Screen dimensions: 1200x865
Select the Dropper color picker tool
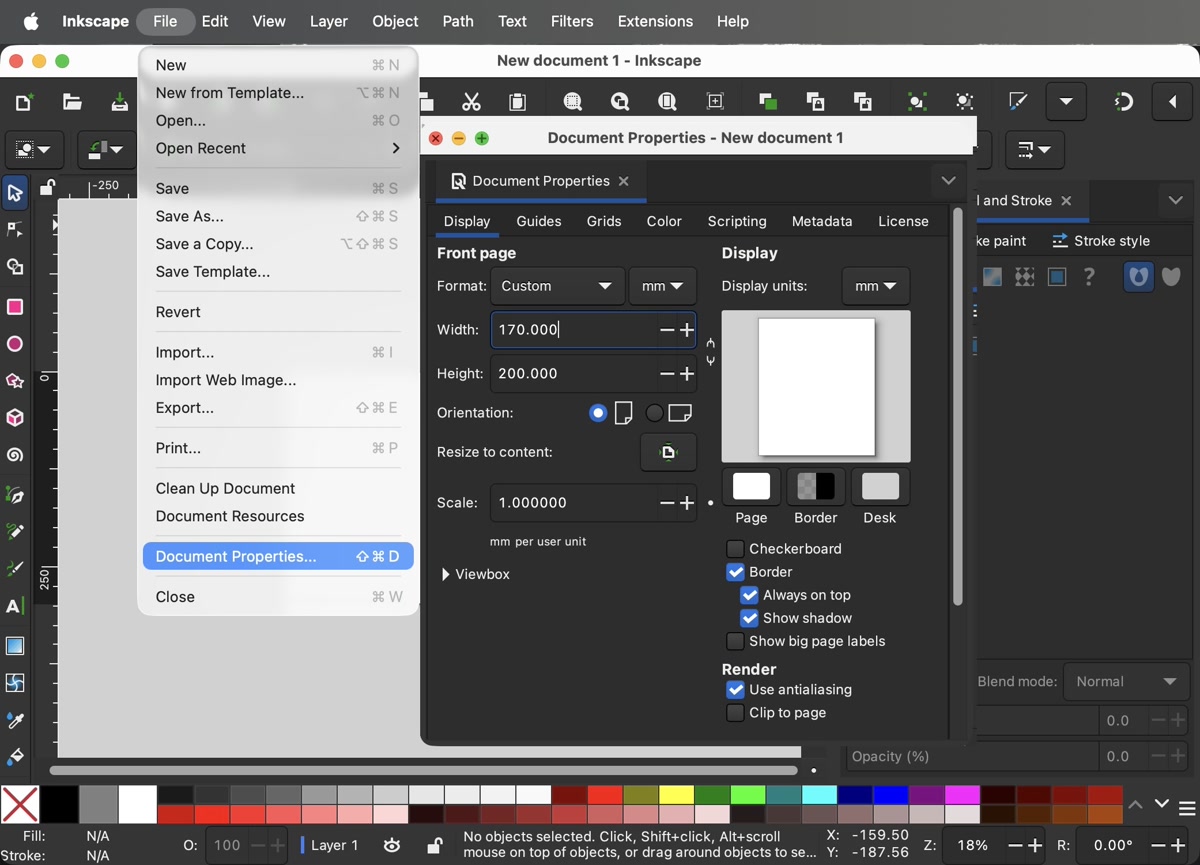coord(15,720)
